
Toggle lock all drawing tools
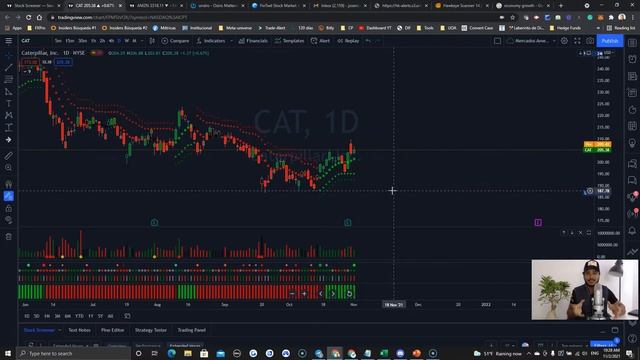9,208
